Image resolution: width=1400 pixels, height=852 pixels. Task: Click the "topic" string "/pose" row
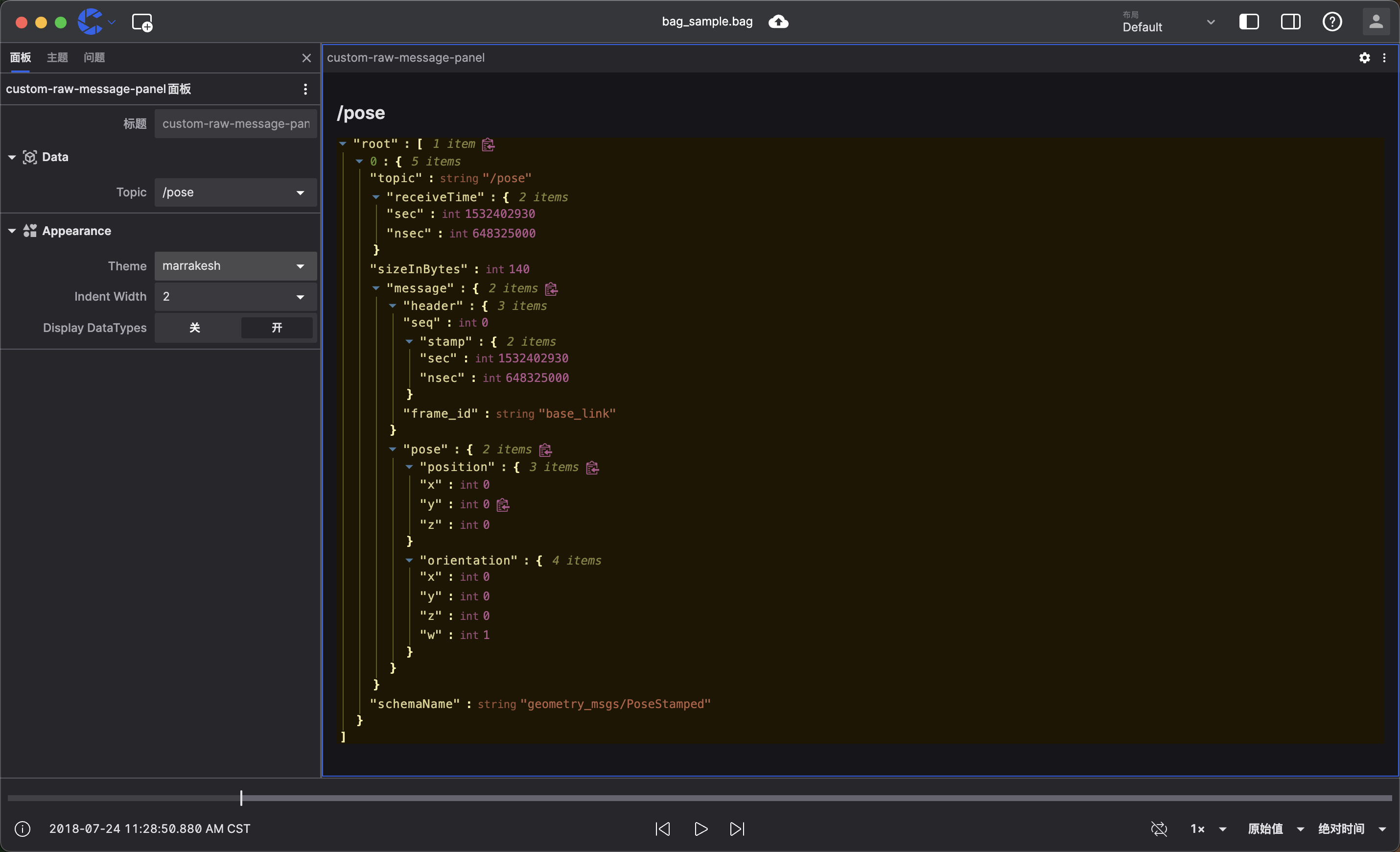click(450, 178)
